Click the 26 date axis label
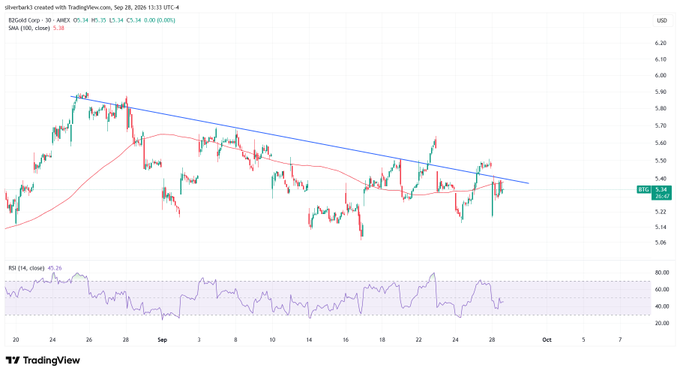 coord(89,340)
